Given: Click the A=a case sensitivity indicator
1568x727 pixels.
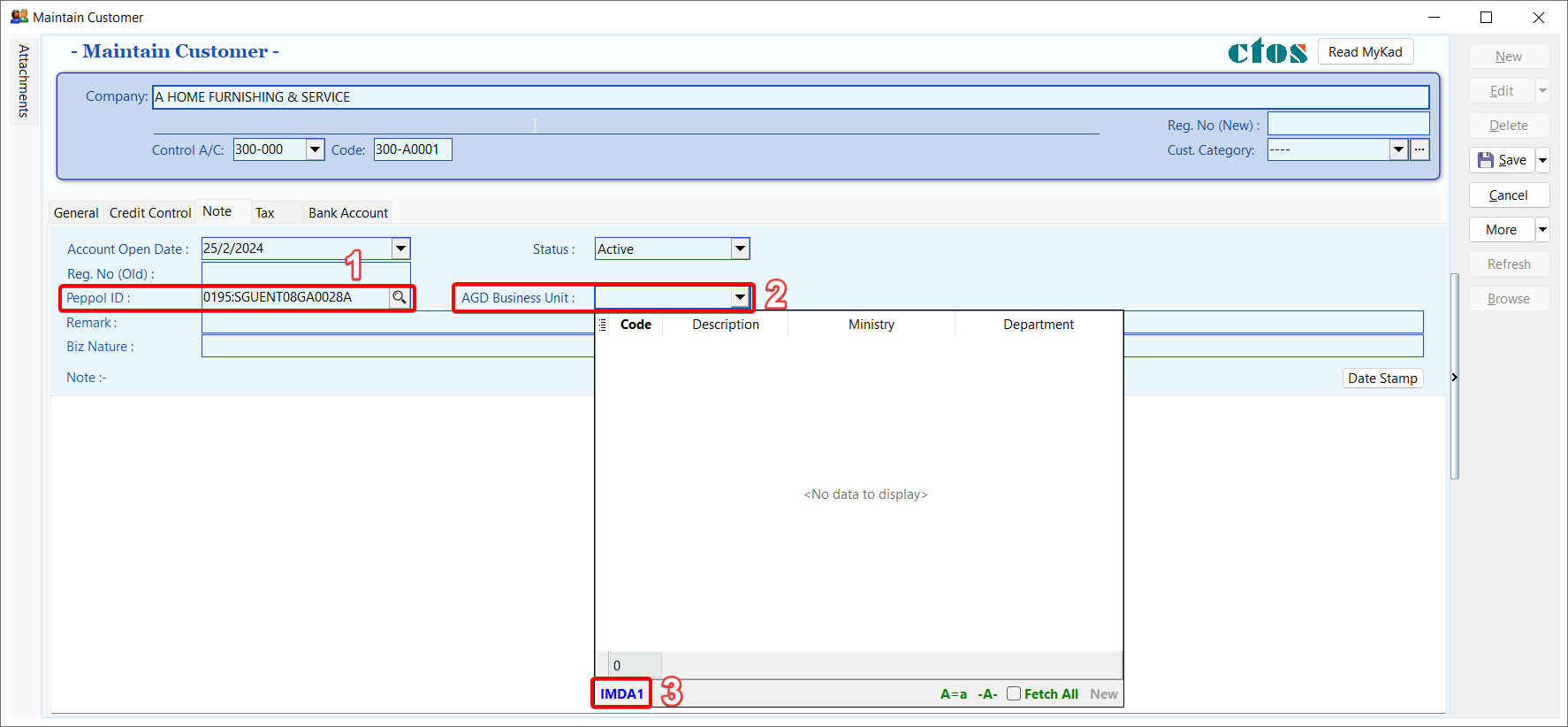Looking at the screenshot, I should click(x=953, y=694).
